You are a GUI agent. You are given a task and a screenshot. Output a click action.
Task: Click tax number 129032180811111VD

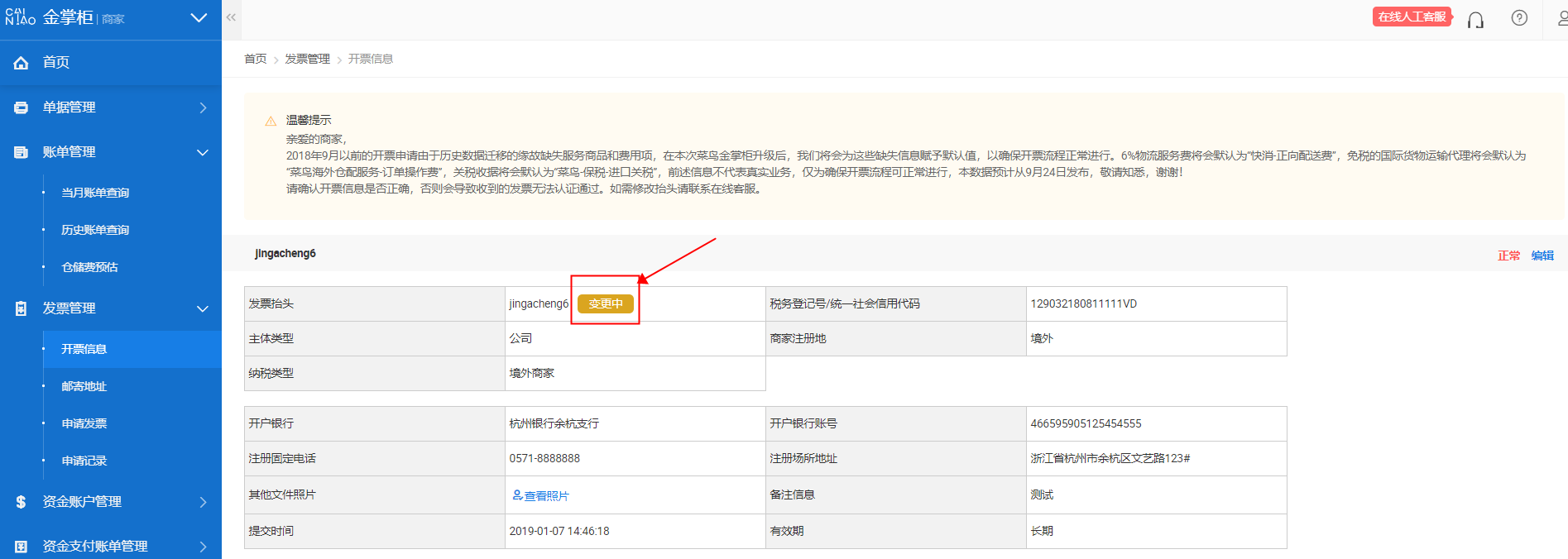(x=1084, y=303)
